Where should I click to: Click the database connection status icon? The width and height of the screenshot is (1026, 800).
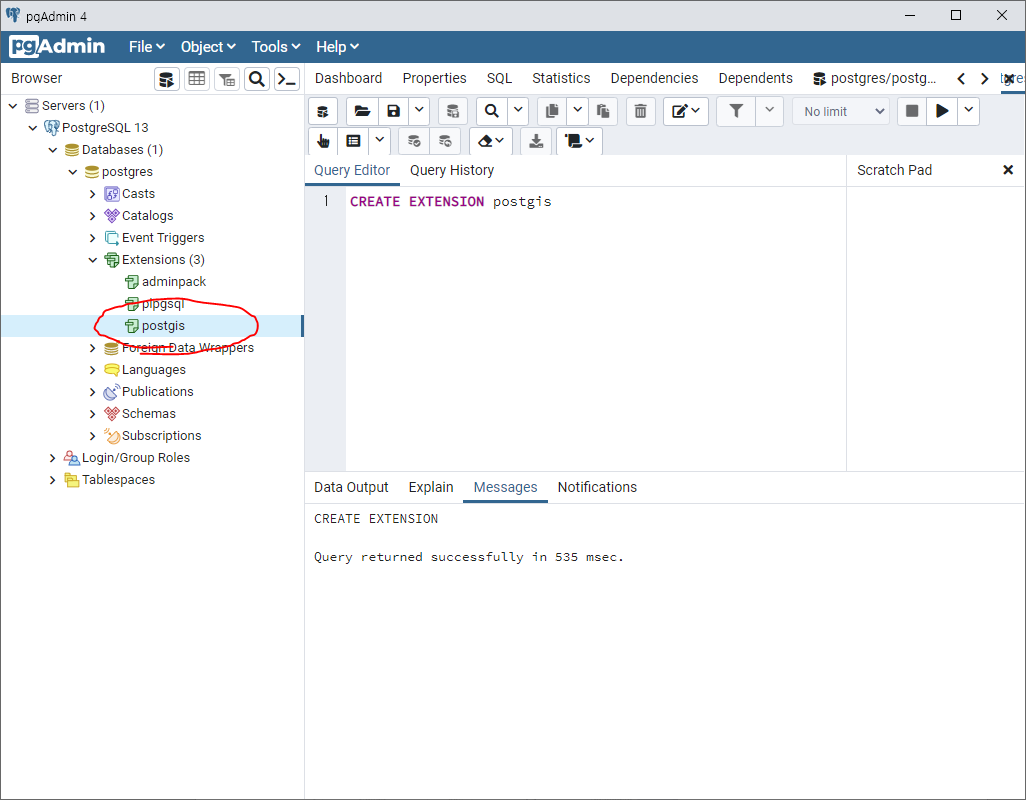tap(323, 111)
